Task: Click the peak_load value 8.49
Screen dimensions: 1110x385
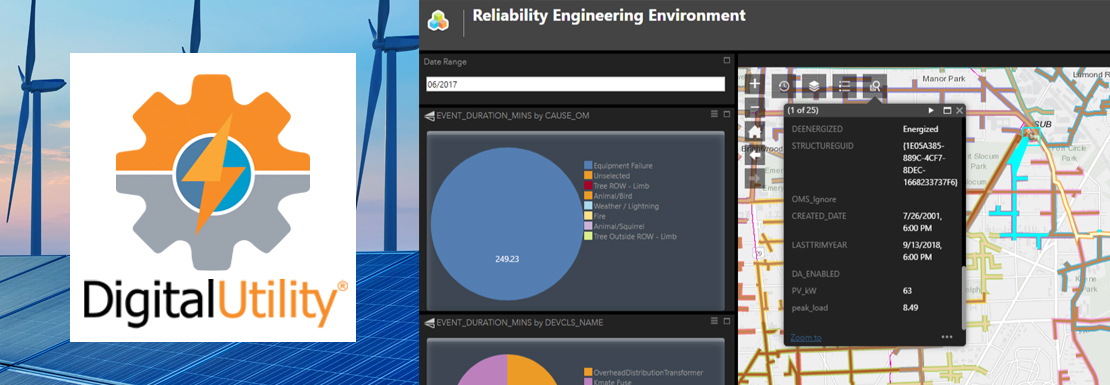Action: click(x=911, y=308)
